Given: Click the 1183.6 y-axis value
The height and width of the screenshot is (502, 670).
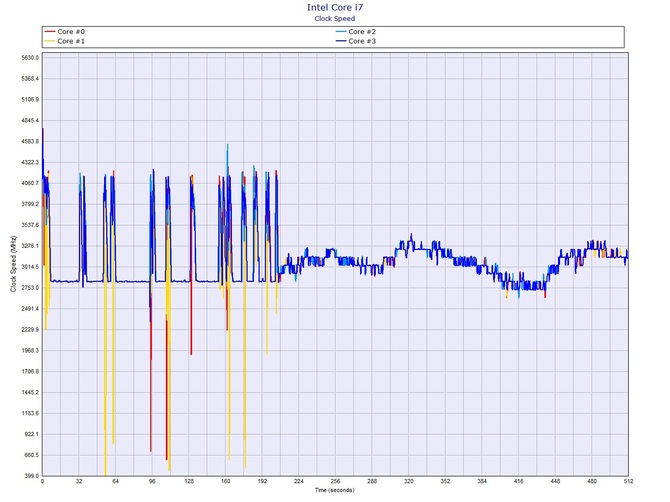Looking at the screenshot, I should (30, 414).
